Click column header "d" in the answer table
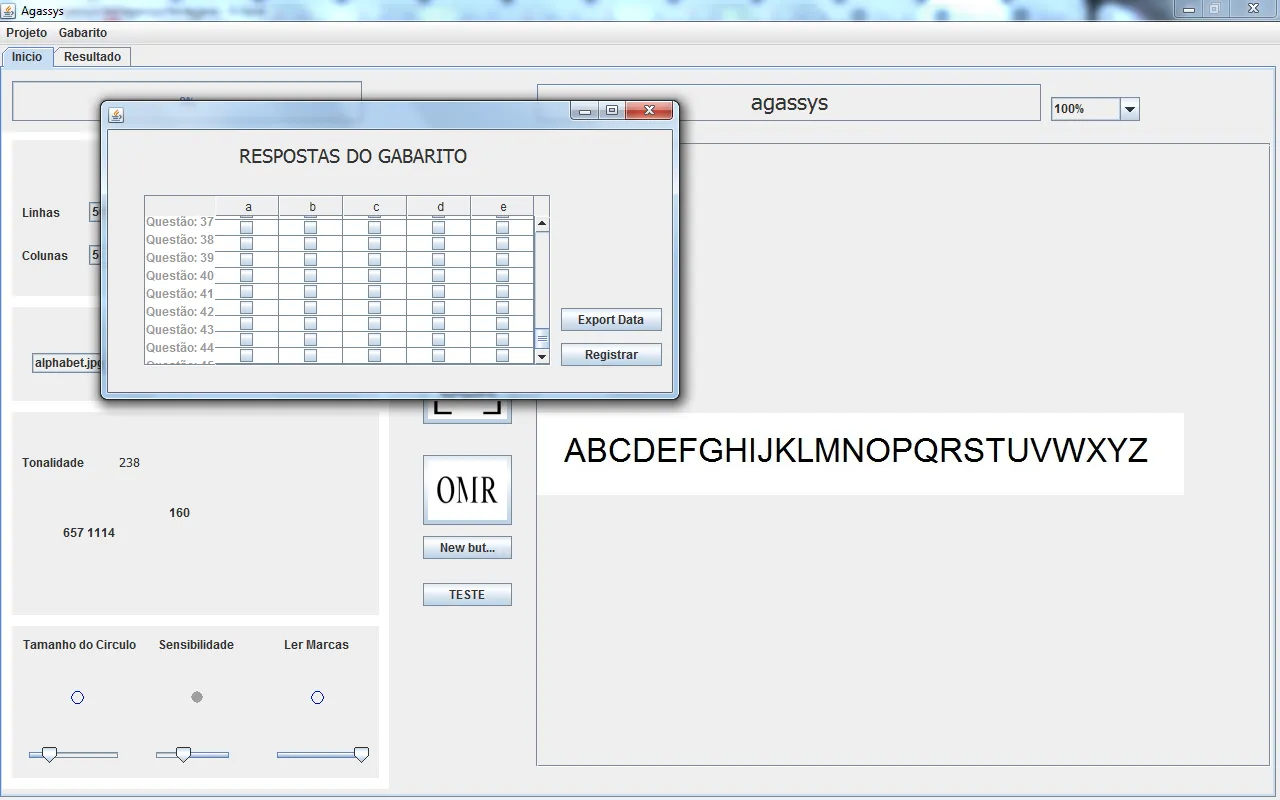The height and width of the screenshot is (800, 1280). coord(439,207)
